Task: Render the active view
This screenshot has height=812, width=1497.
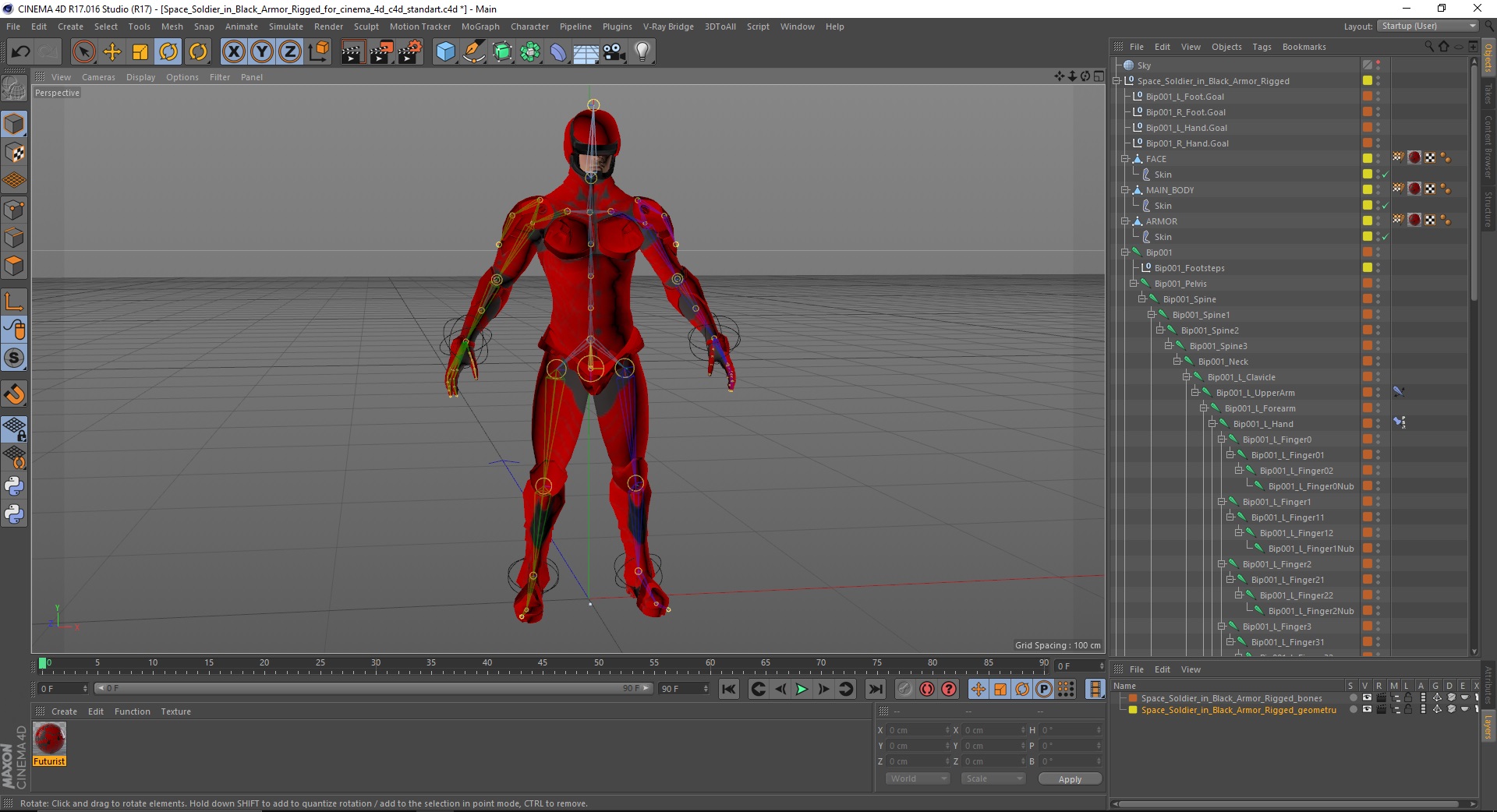Action: [352, 52]
